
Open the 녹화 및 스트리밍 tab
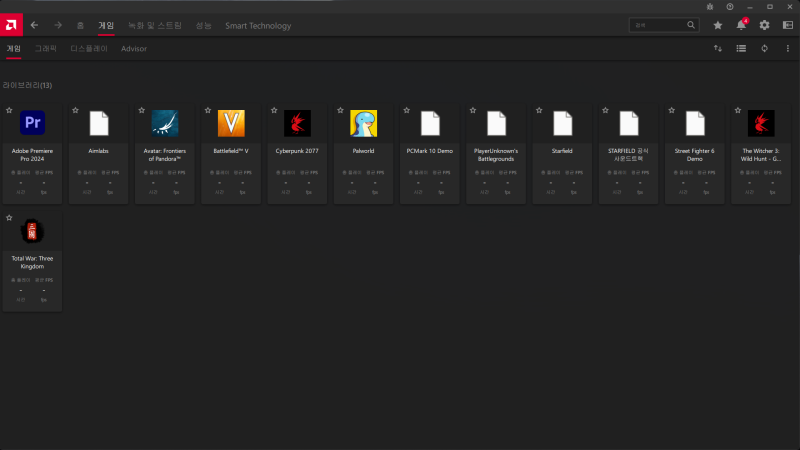(155, 26)
